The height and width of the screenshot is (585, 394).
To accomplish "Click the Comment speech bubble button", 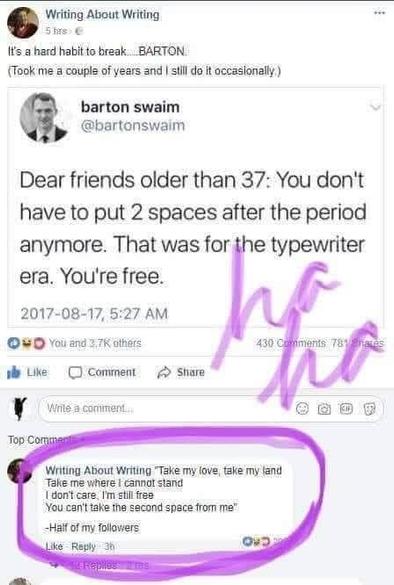I will click(x=102, y=372).
